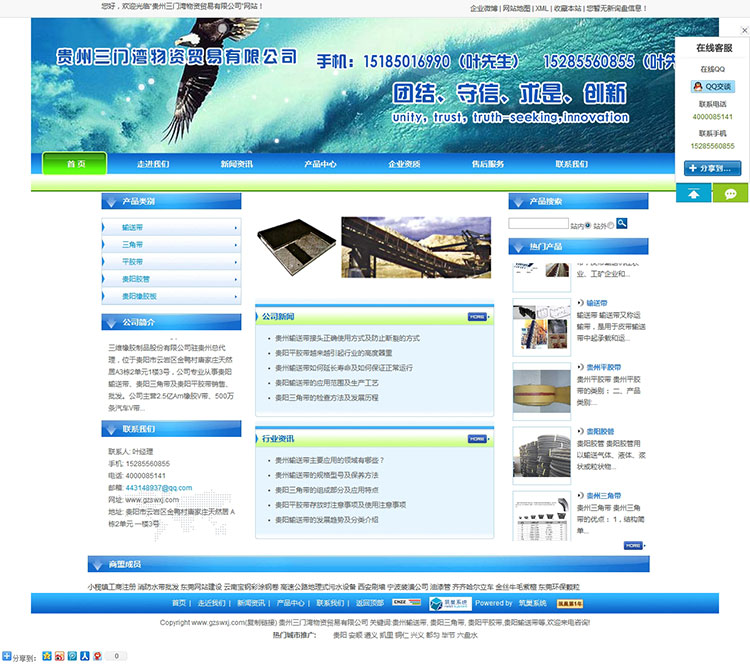Viewport: 750px width, 664px height.
Task: Open the 贵阳输送带的应用范围及生产工艺 news link
Action: click(x=327, y=382)
